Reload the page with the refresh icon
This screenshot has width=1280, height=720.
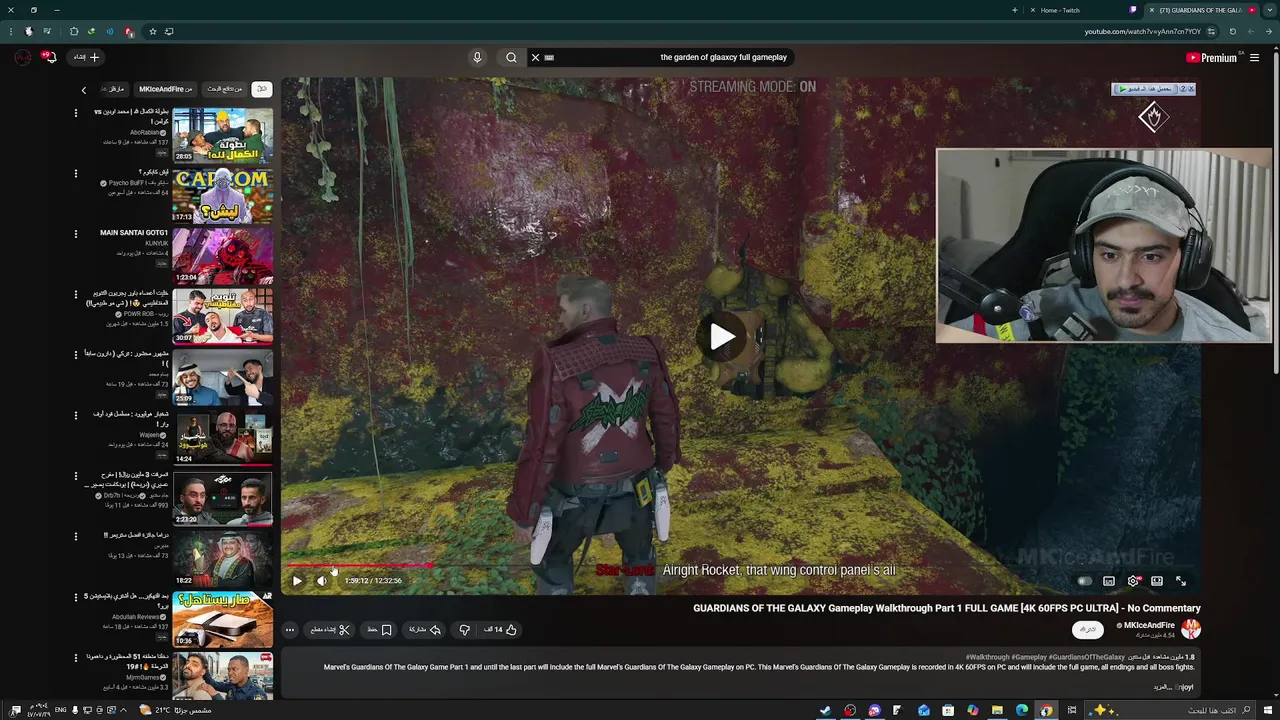[x=1232, y=32]
